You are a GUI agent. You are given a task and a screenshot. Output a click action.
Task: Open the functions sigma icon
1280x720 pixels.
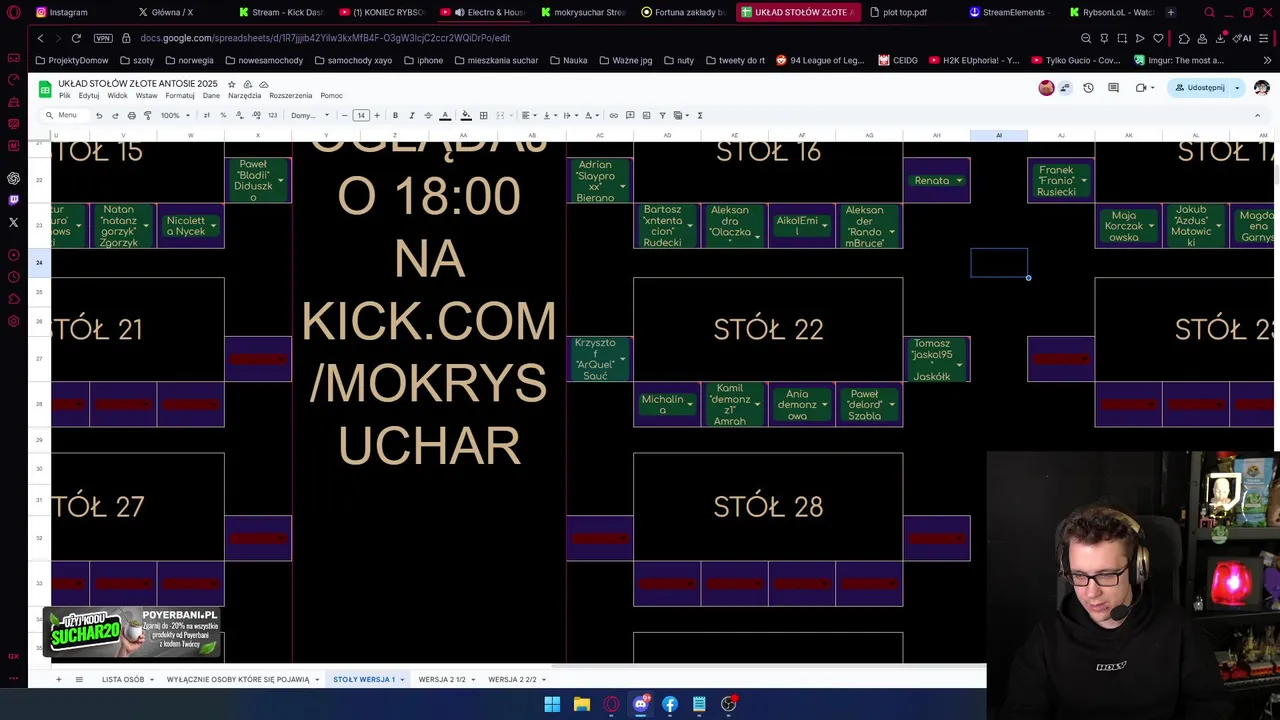pyautogui.click(x=699, y=115)
